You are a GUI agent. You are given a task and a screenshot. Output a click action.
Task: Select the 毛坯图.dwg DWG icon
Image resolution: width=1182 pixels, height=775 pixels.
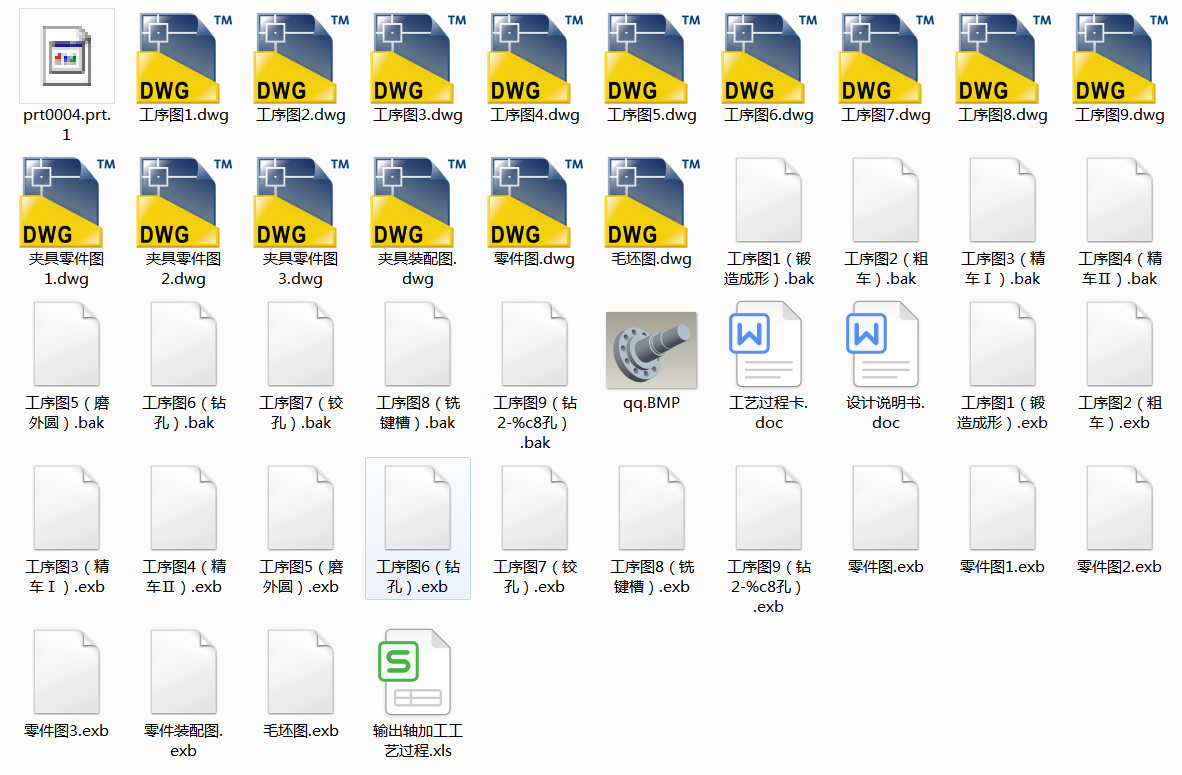[x=652, y=201]
